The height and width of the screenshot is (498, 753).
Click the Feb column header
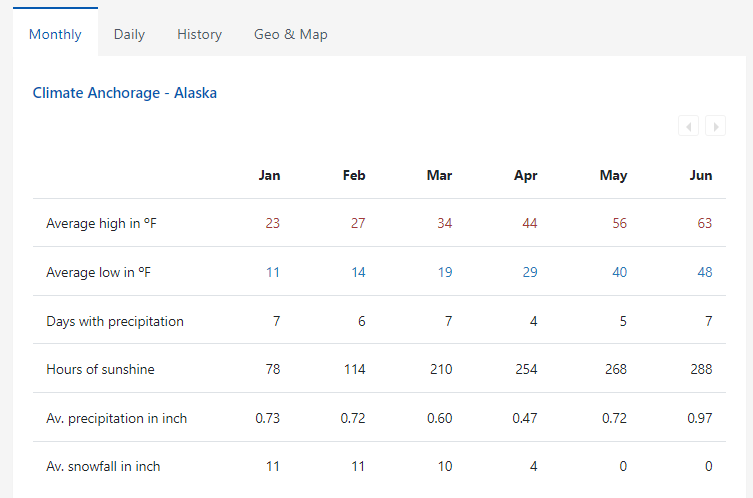coord(354,175)
